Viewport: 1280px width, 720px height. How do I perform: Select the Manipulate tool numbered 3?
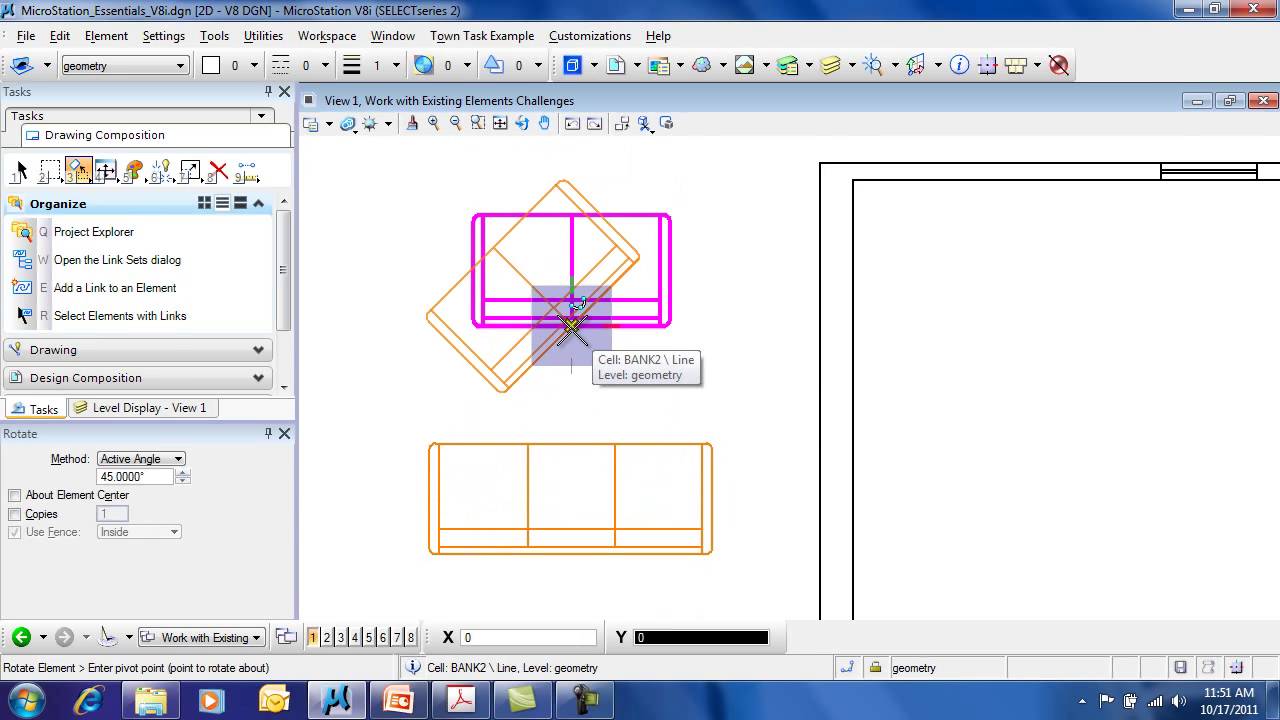coord(79,171)
